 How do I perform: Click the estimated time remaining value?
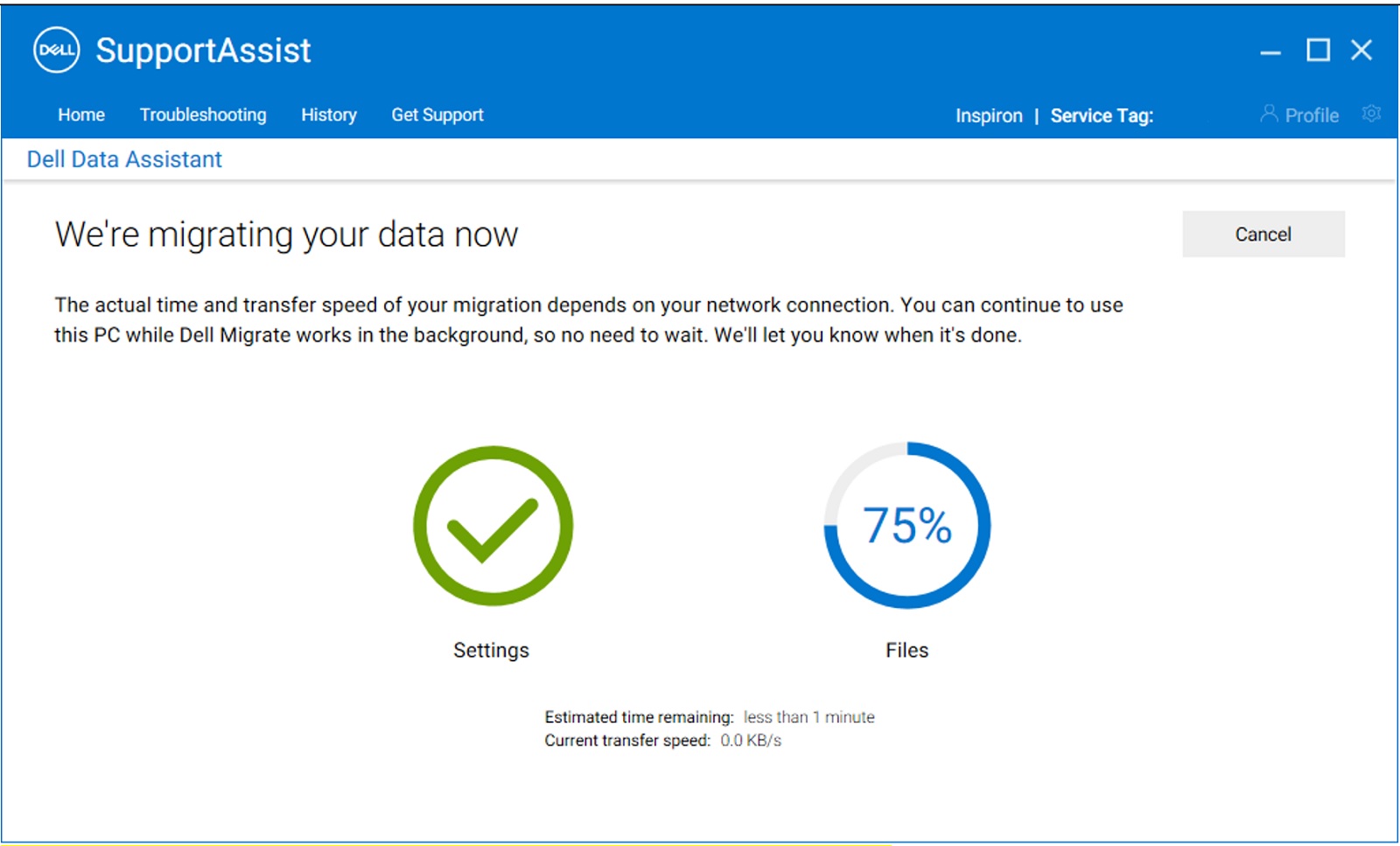[x=808, y=717]
